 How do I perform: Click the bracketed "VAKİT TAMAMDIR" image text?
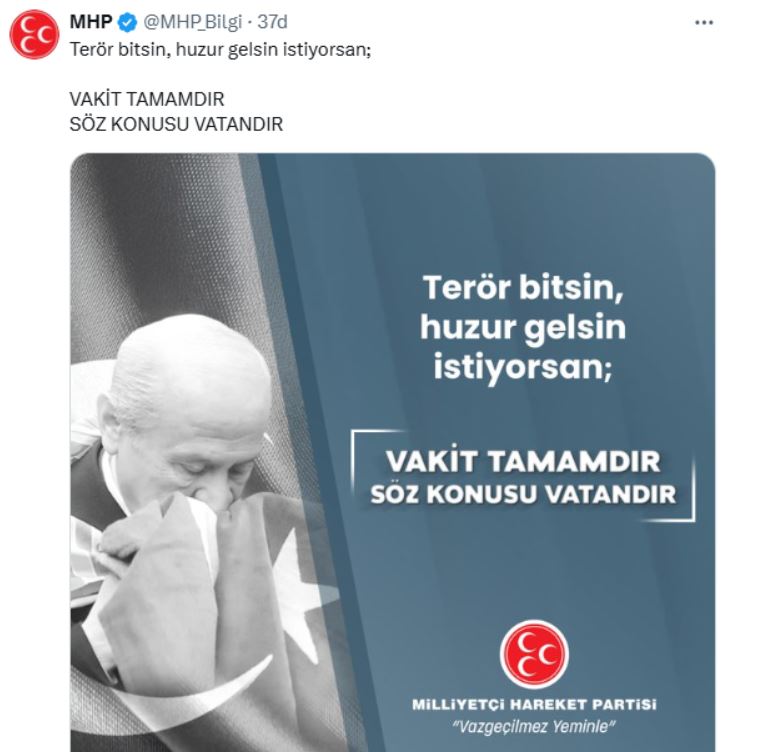(523, 461)
